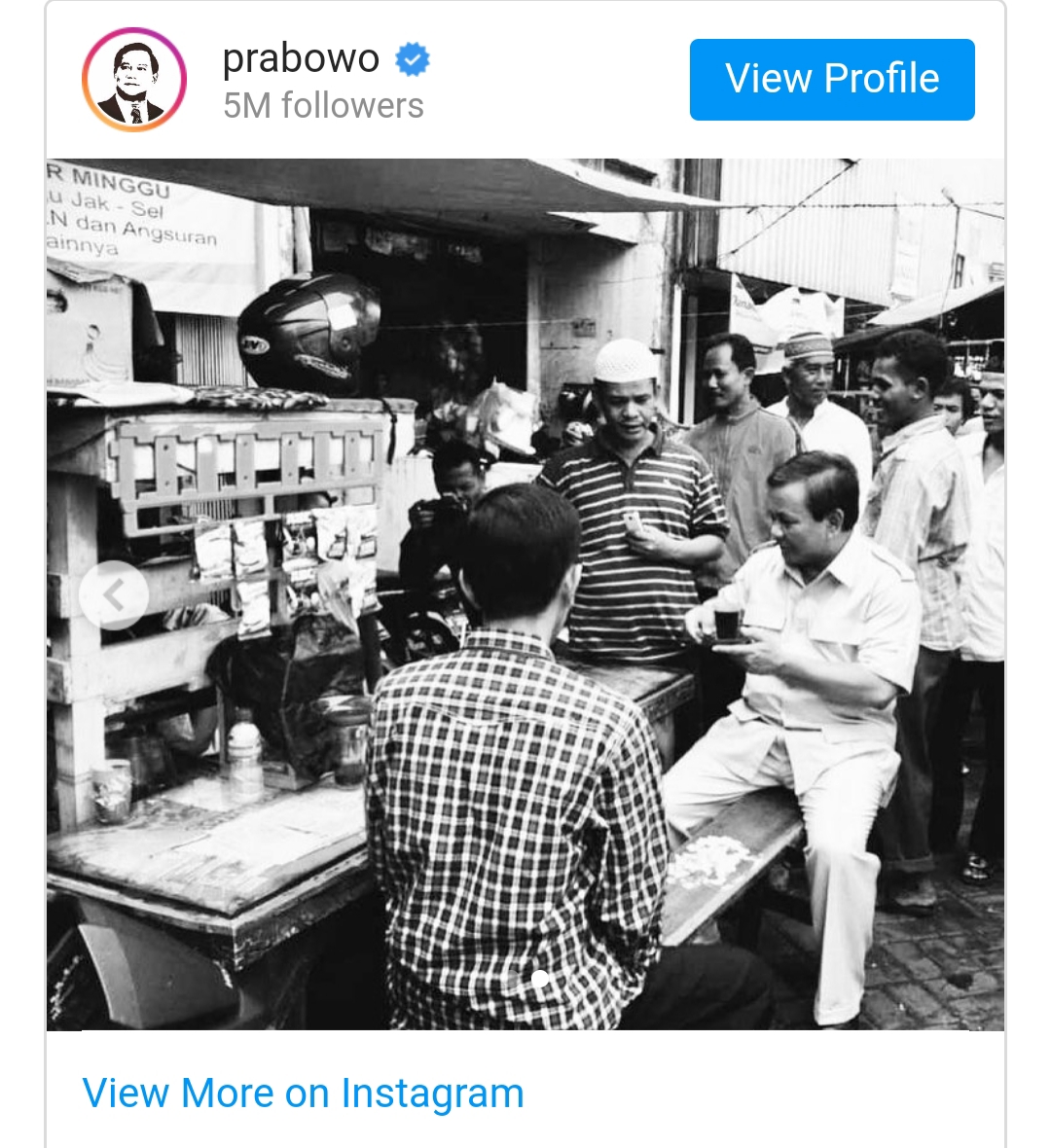
Task: Tap the follower count under the username
Action: (323, 105)
